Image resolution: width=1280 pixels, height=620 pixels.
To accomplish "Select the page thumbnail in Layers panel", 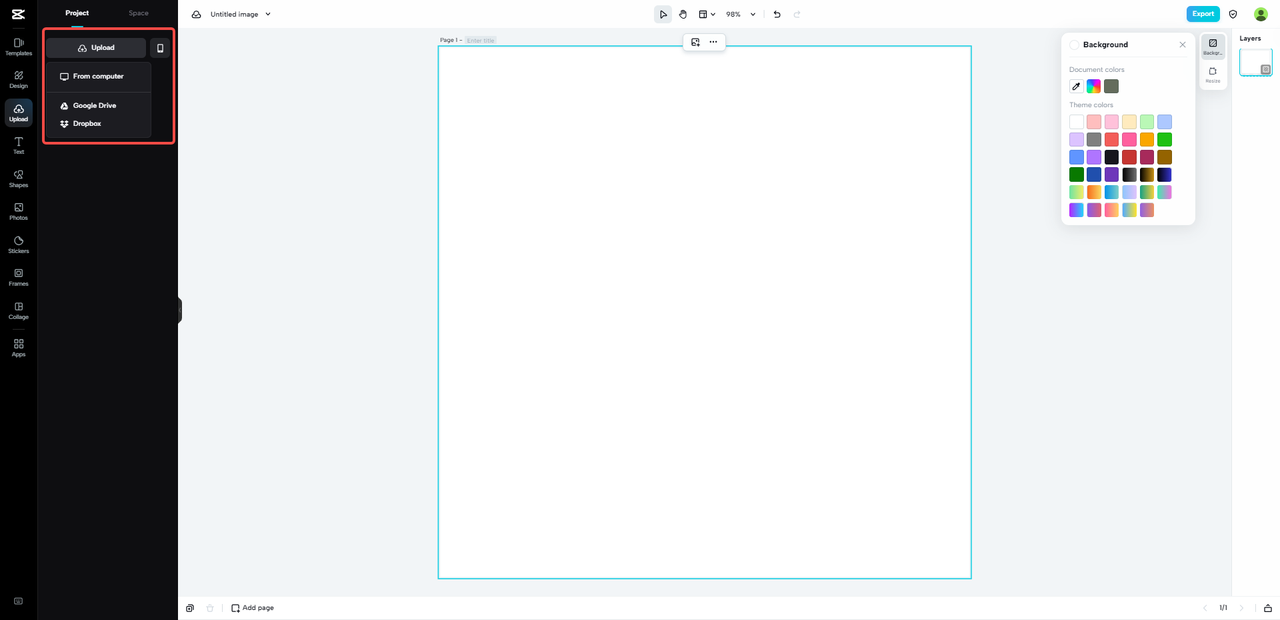I will click(x=1256, y=63).
